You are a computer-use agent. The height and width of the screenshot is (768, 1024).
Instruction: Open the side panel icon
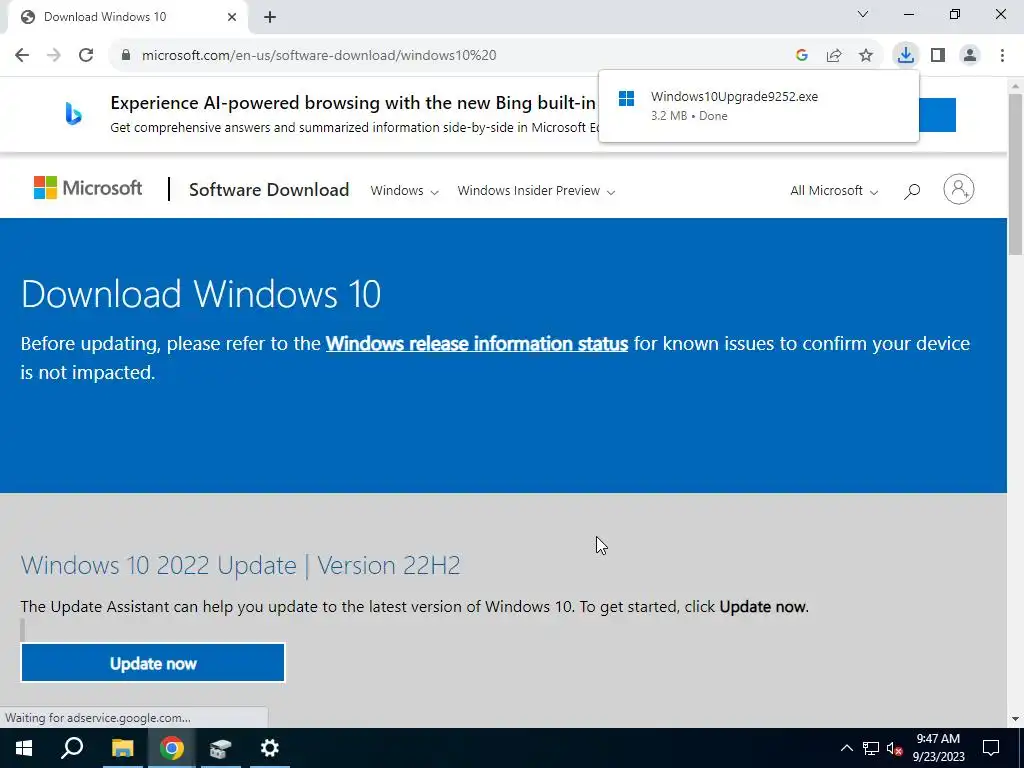pos(938,56)
